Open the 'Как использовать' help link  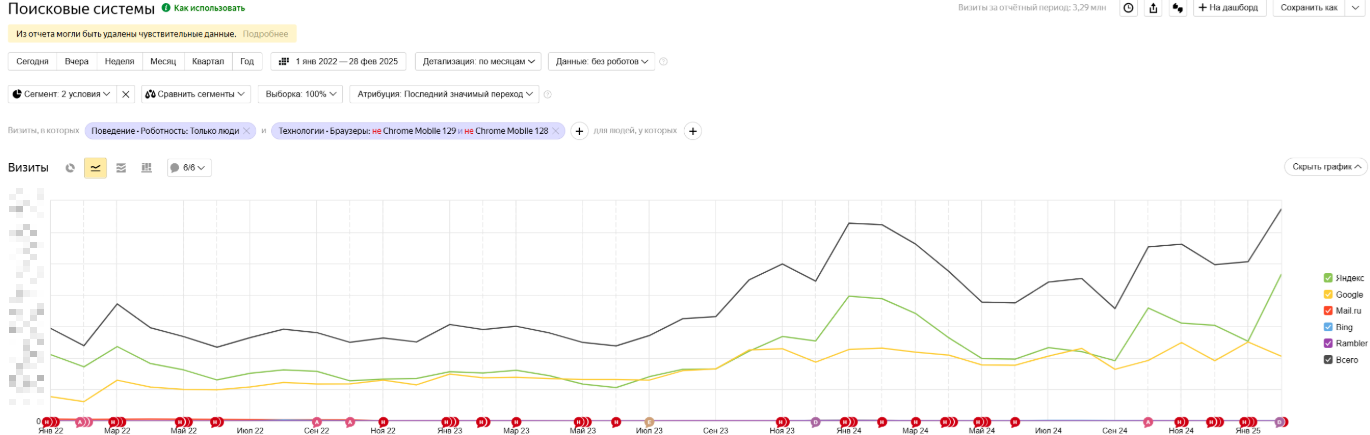click(203, 8)
